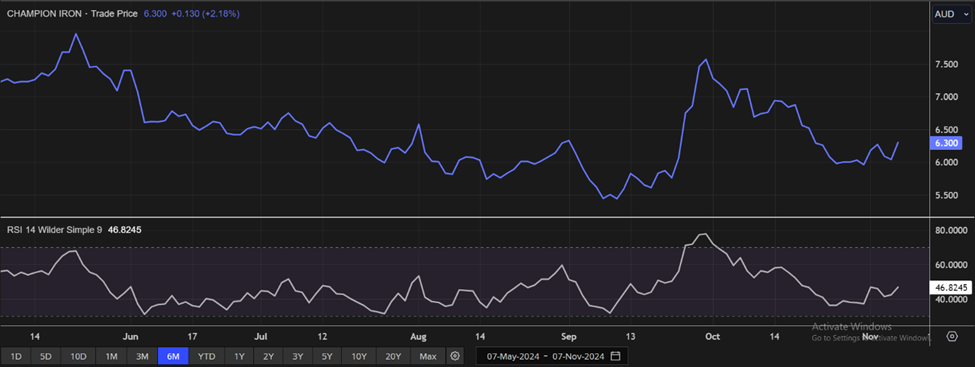975x367 pixels.
Task: Click the 6.300 current price tag on axis
Action: click(x=946, y=143)
